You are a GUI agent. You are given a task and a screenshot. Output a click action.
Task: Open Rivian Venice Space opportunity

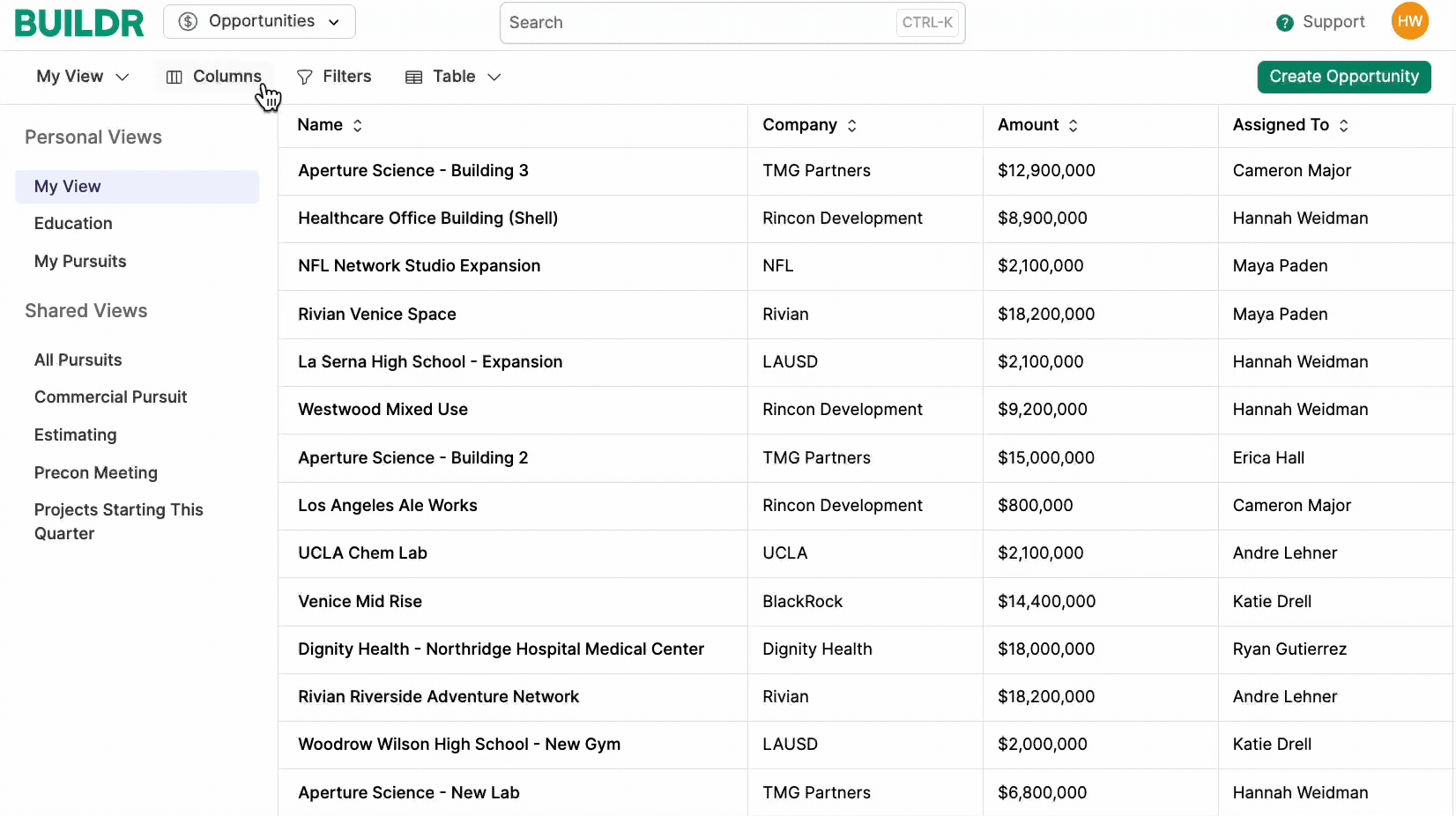click(x=377, y=315)
